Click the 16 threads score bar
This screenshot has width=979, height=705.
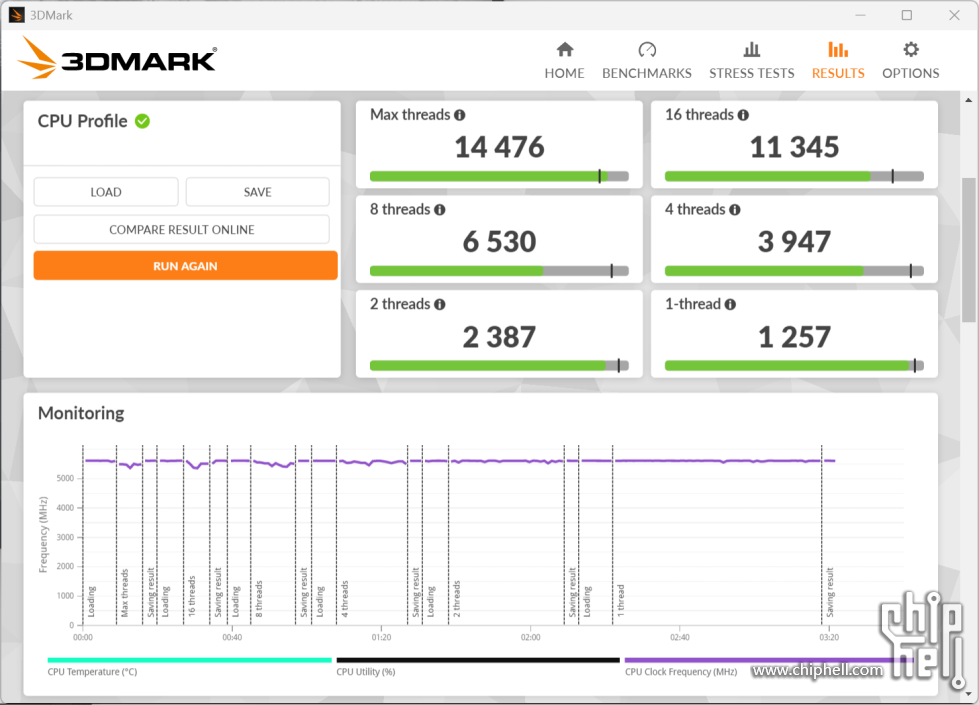[794, 176]
